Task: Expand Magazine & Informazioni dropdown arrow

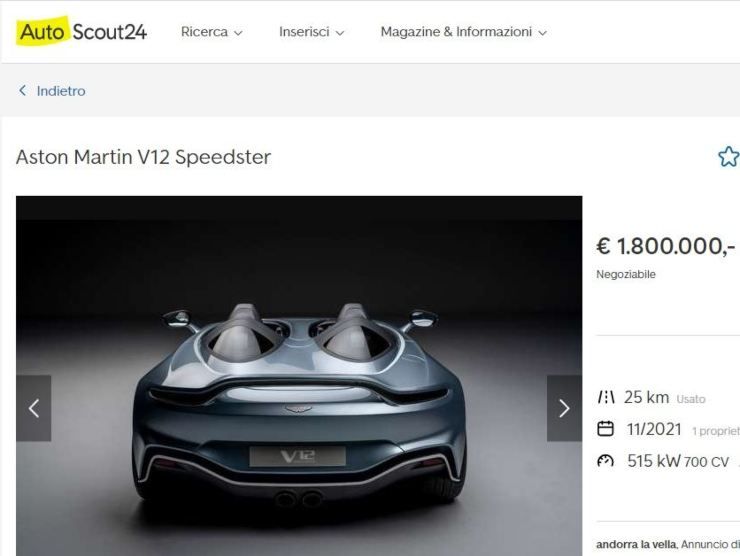Action: [x=543, y=33]
